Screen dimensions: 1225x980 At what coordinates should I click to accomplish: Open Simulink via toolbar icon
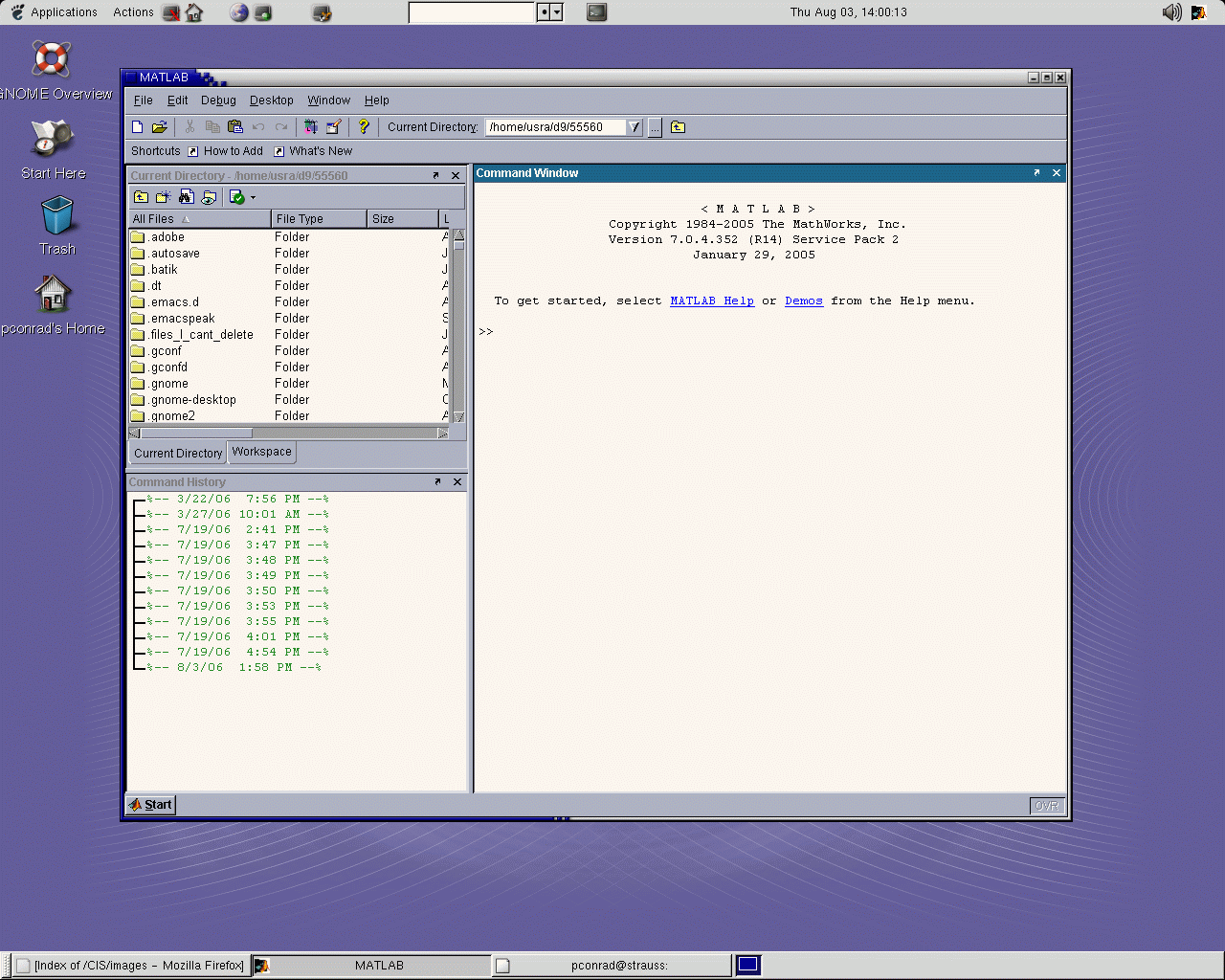coord(311,126)
